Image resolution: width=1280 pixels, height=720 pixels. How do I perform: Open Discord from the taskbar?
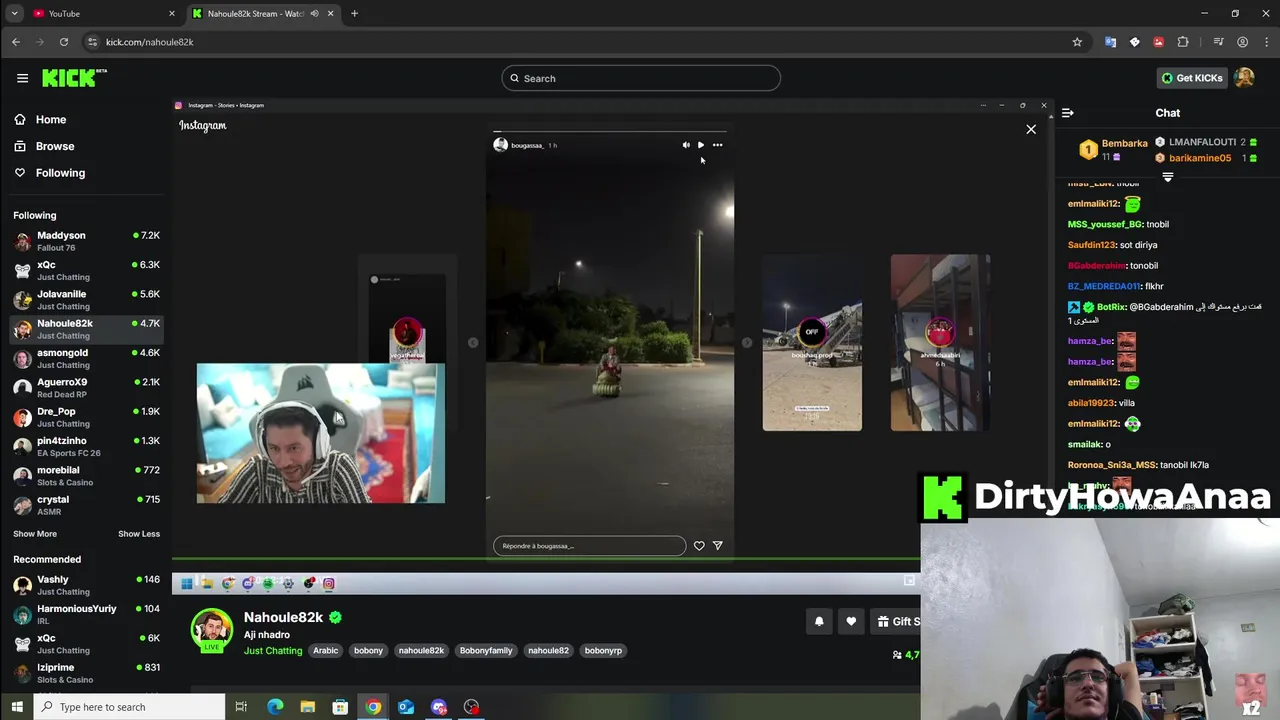438,707
